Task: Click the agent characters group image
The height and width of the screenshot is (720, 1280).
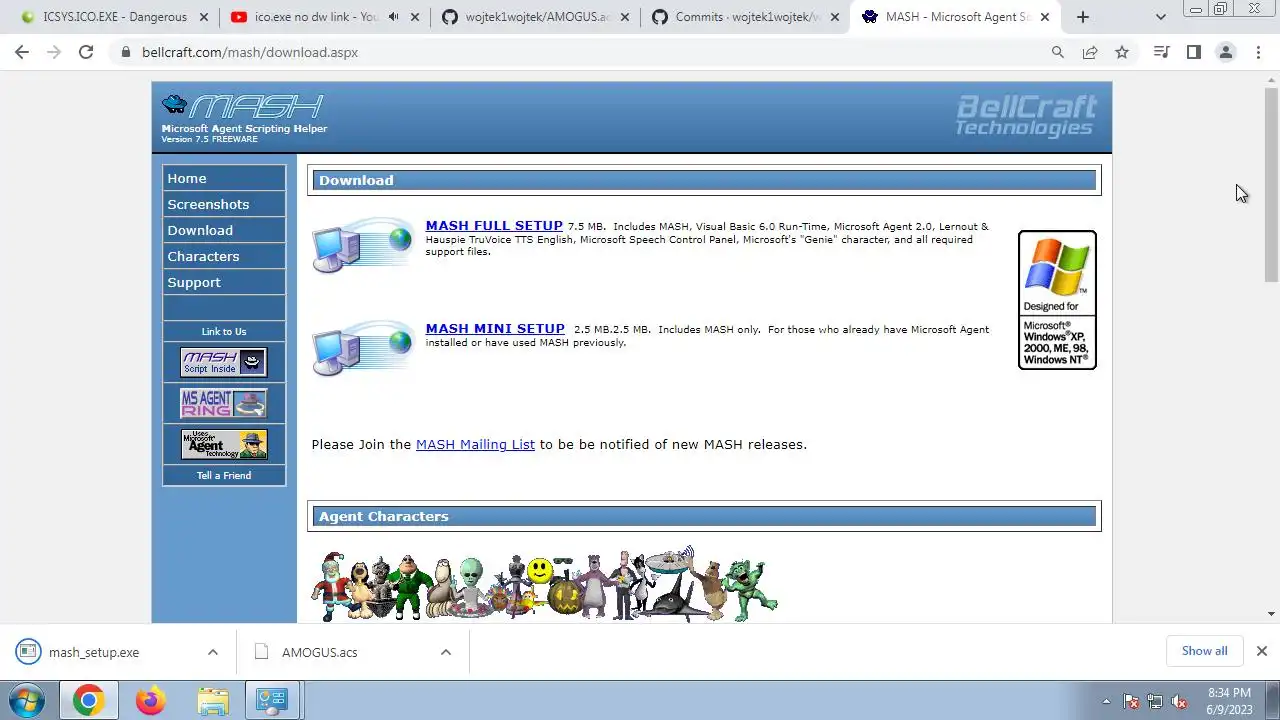Action: [545, 585]
